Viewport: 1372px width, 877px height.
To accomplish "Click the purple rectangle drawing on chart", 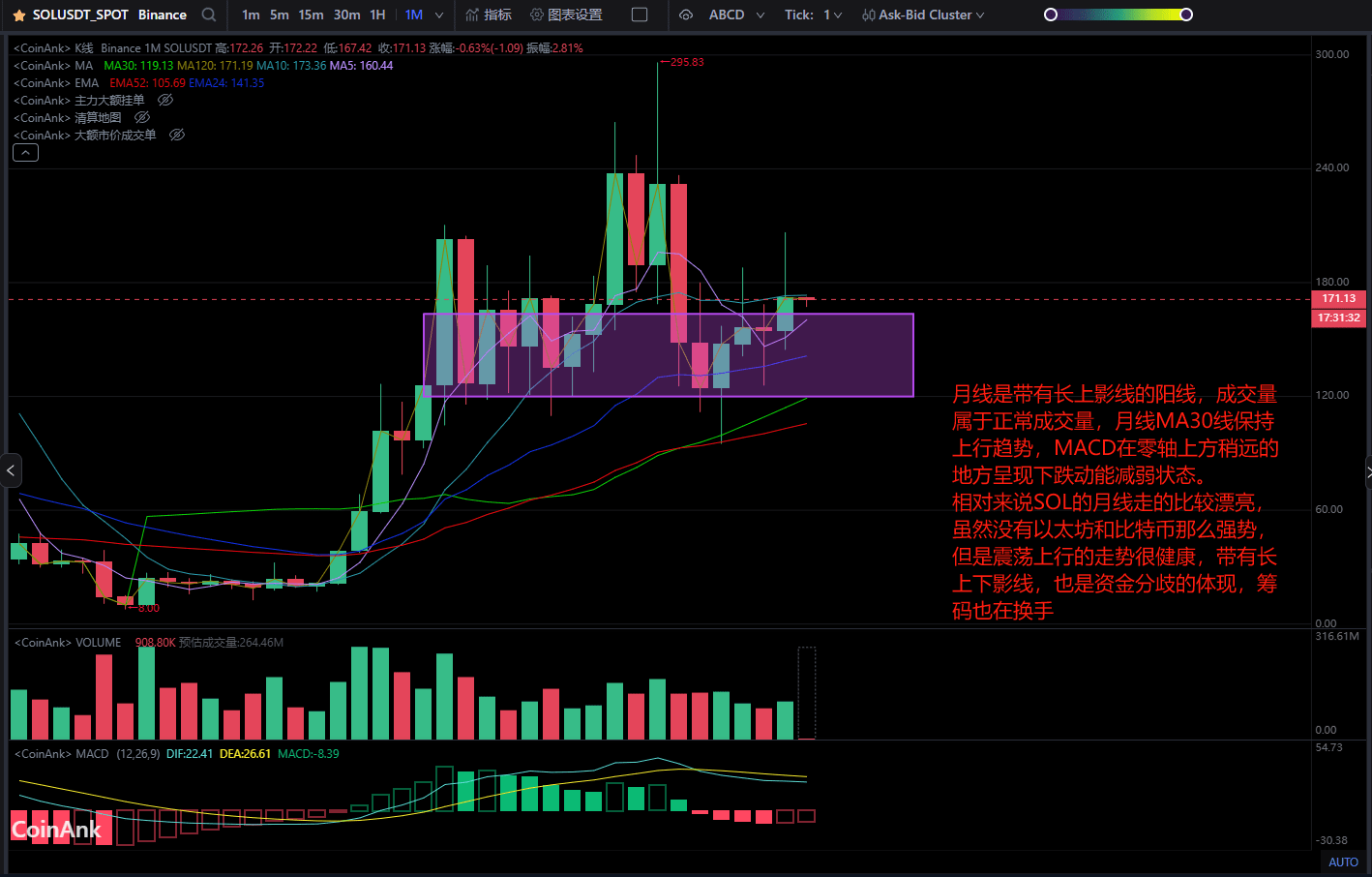I will pyautogui.click(x=669, y=355).
